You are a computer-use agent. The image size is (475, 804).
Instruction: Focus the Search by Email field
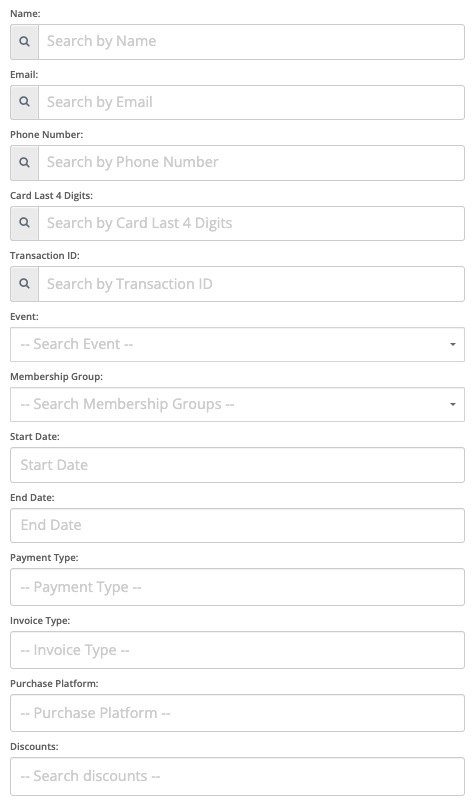coord(251,102)
